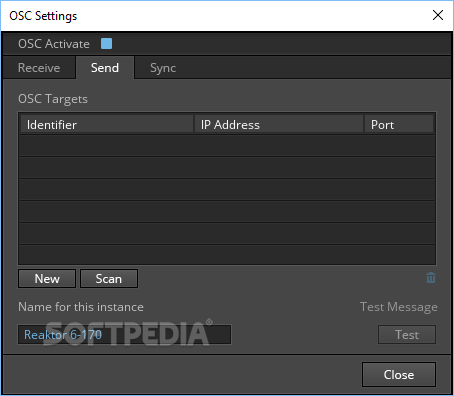Image resolution: width=454 pixels, height=396 pixels.
Task: Switch to the Receive tab
Action: [x=39, y=68]
